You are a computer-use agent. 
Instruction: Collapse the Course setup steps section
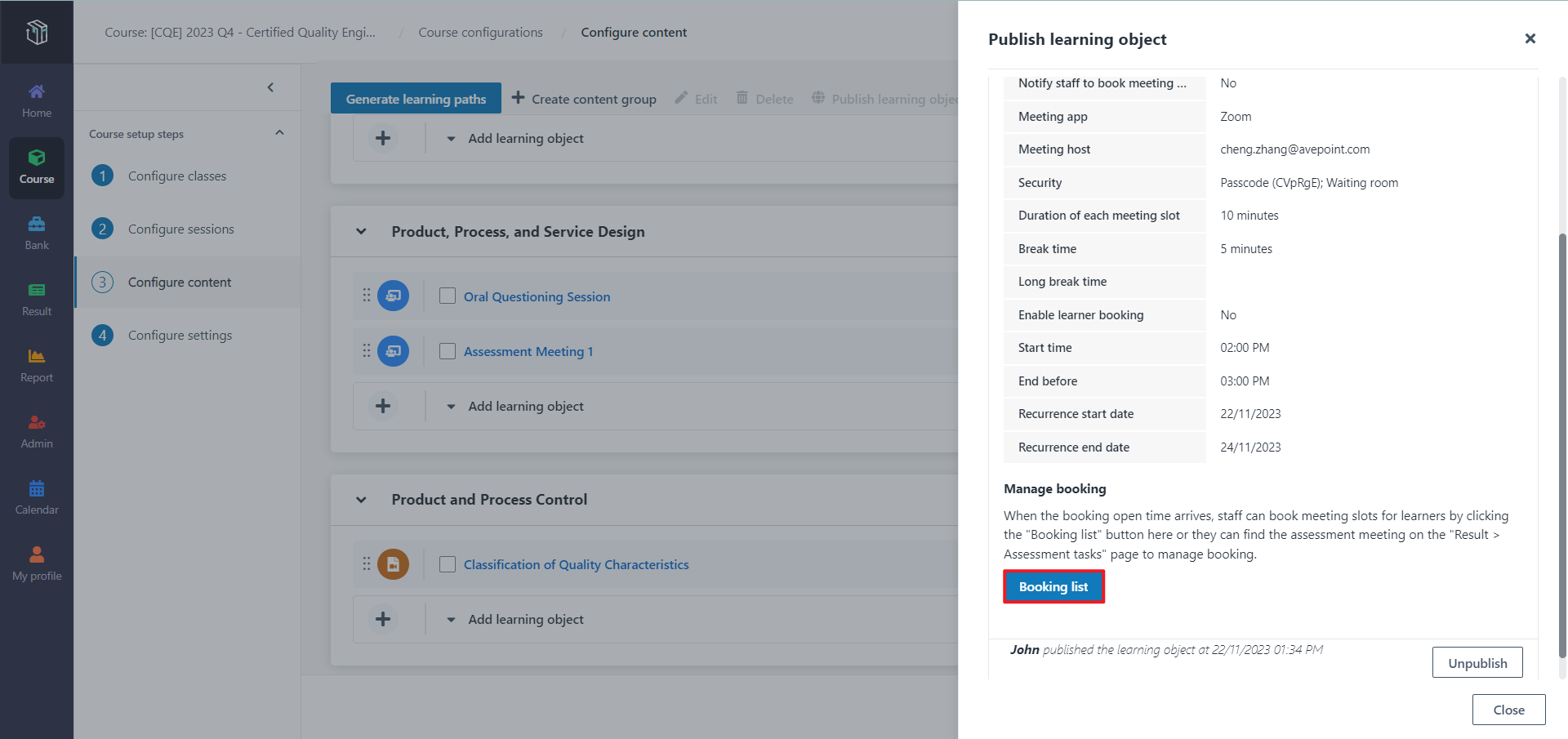click(279, 133)
